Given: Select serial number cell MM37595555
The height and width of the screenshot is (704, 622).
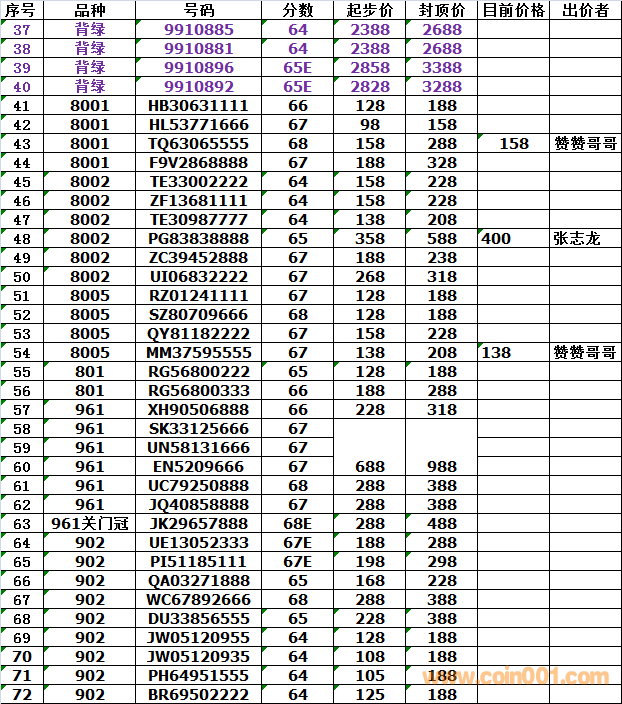Looking at the screenshot, I should click(x=198, y=353).
